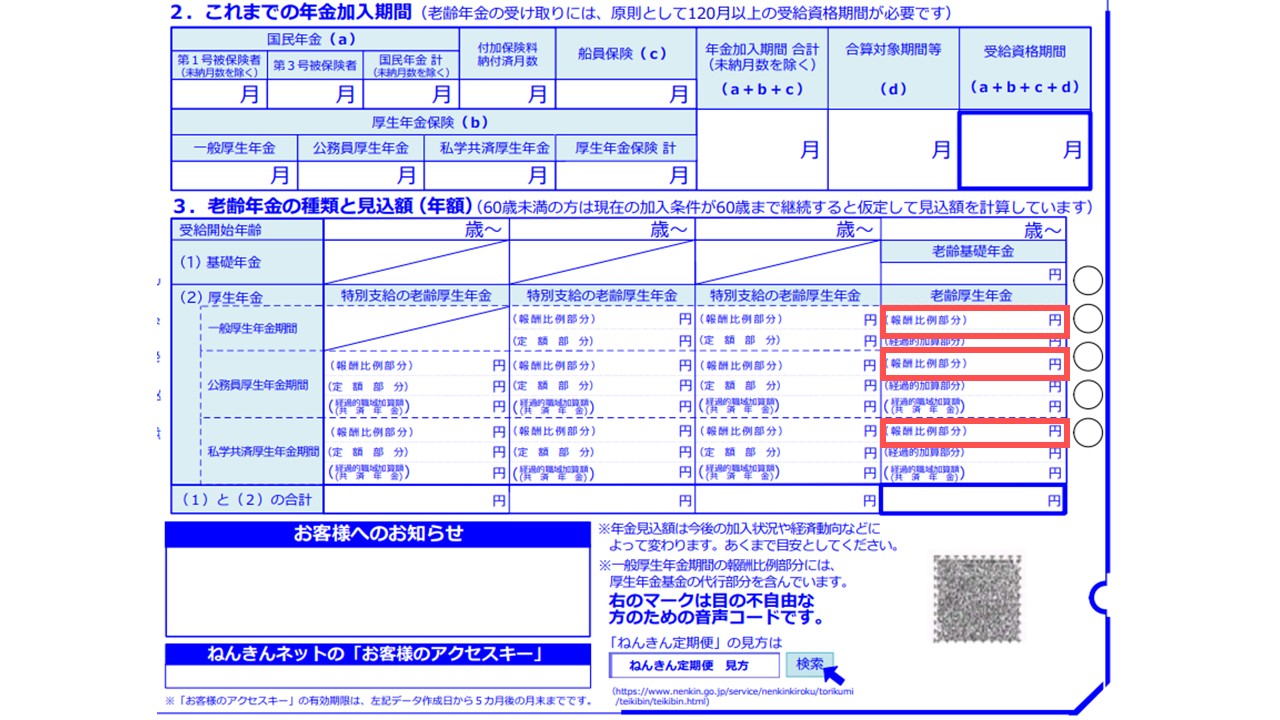Click the heading 3. 老齢年金の種類と見込額
This screenshot has width=1280, height=720.
click(x=321, y=206)
